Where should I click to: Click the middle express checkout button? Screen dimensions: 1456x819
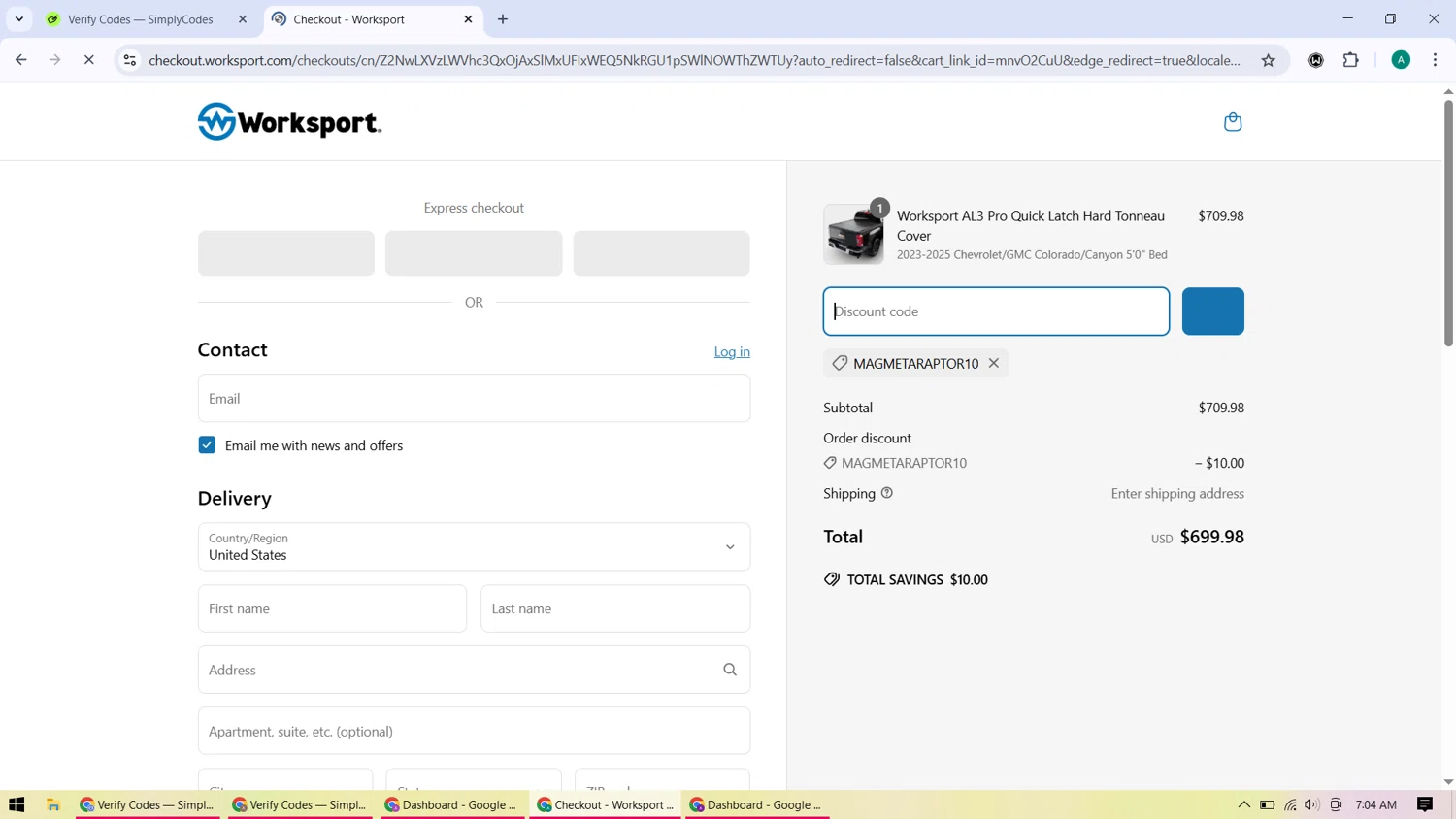474,253
